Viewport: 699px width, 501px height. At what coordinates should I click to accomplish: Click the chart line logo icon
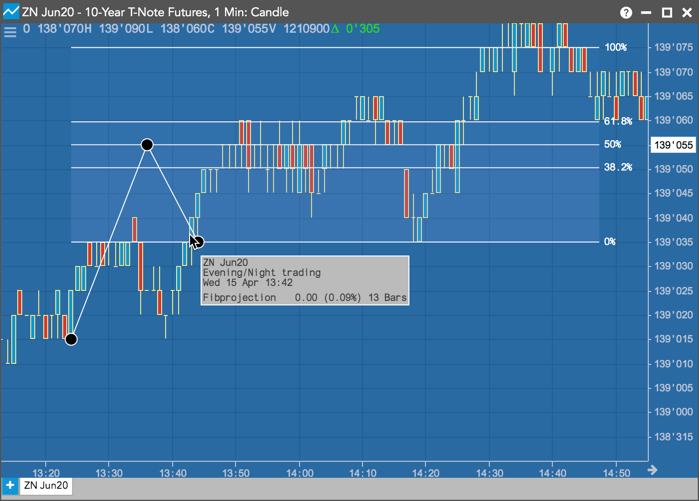(11, 12)
